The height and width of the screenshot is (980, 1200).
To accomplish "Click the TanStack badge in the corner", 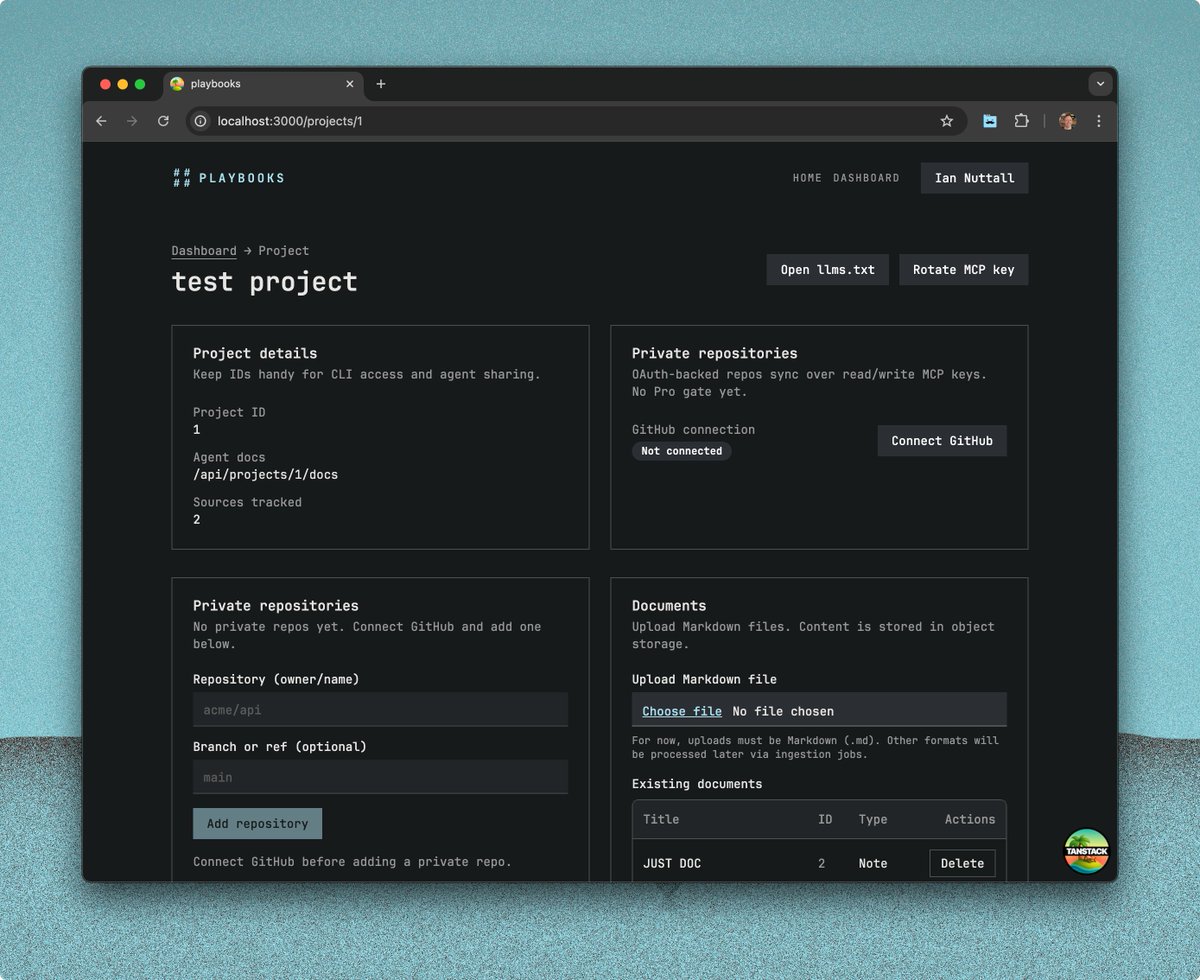I will click(1086, 852).
